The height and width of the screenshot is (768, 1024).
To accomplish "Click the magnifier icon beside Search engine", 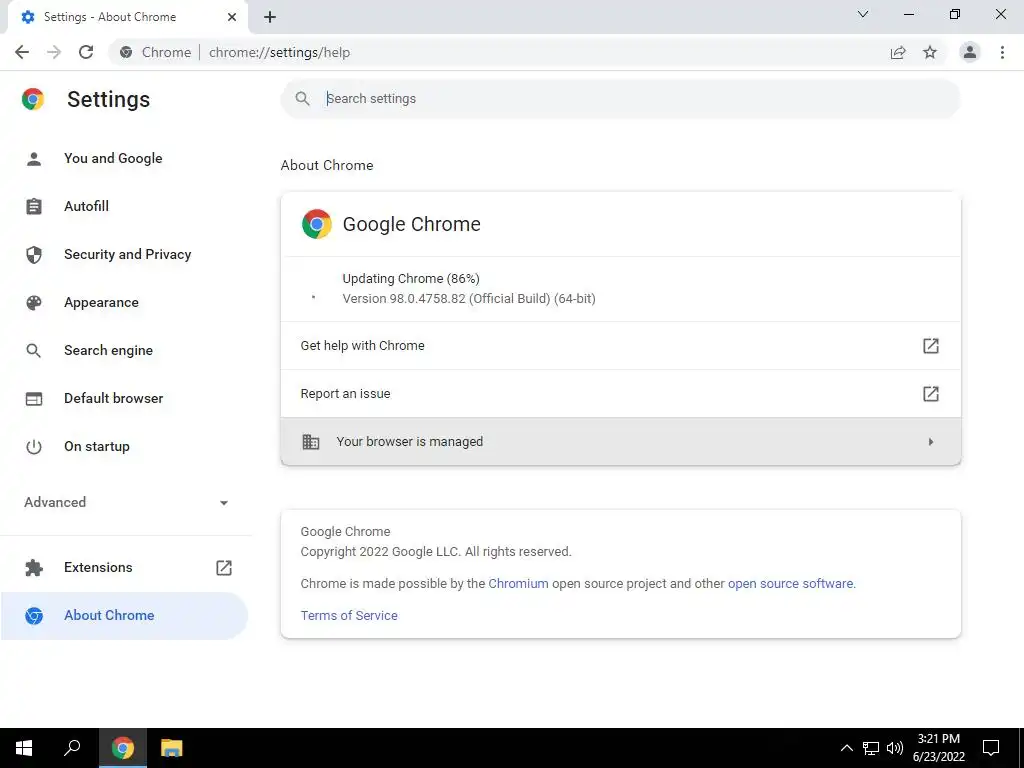I will [33, 351].
